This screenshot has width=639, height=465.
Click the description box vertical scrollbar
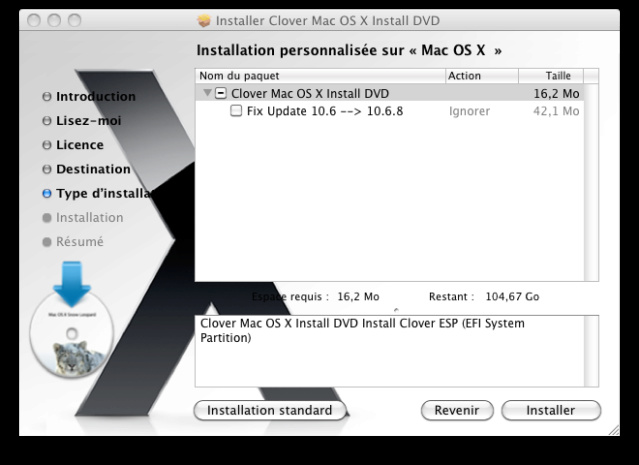point(591,351)
